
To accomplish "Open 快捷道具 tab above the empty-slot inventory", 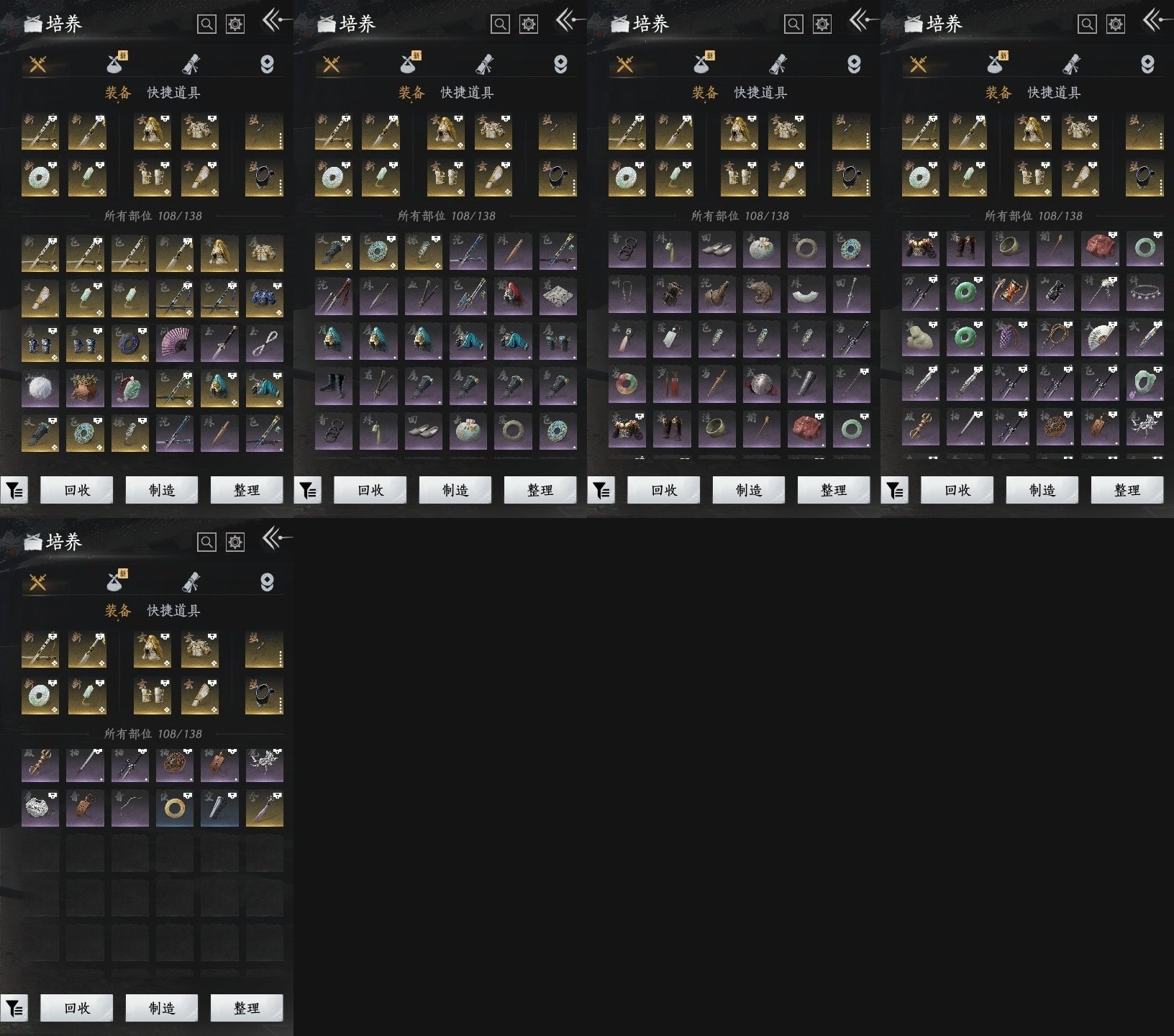I will click(173, 610).
